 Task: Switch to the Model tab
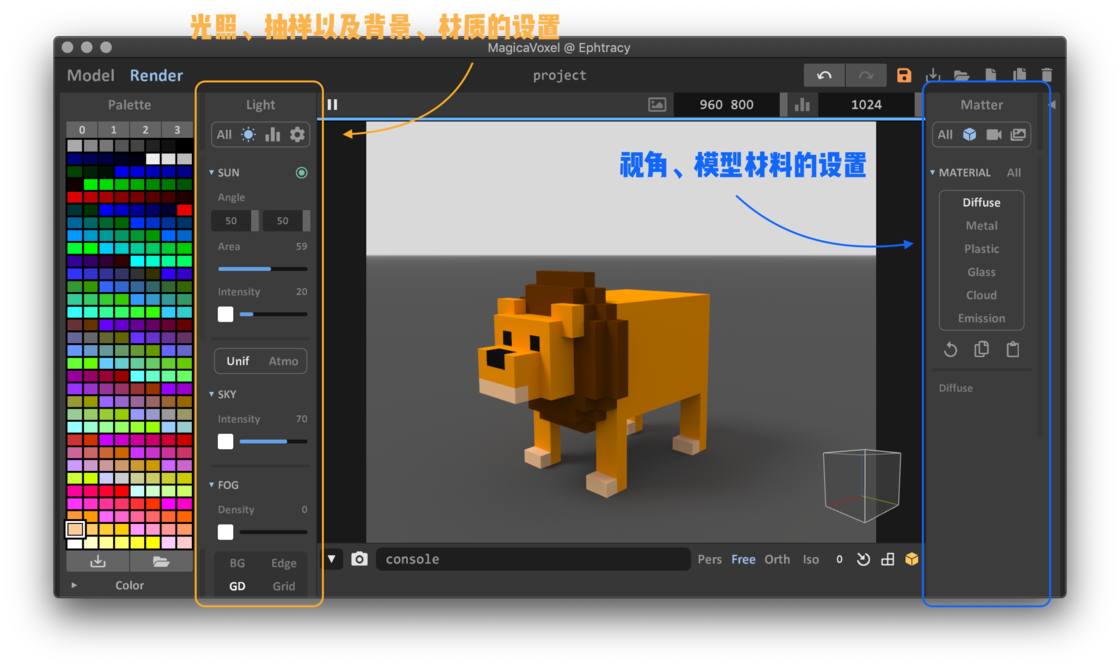click(x=91, y=75)
